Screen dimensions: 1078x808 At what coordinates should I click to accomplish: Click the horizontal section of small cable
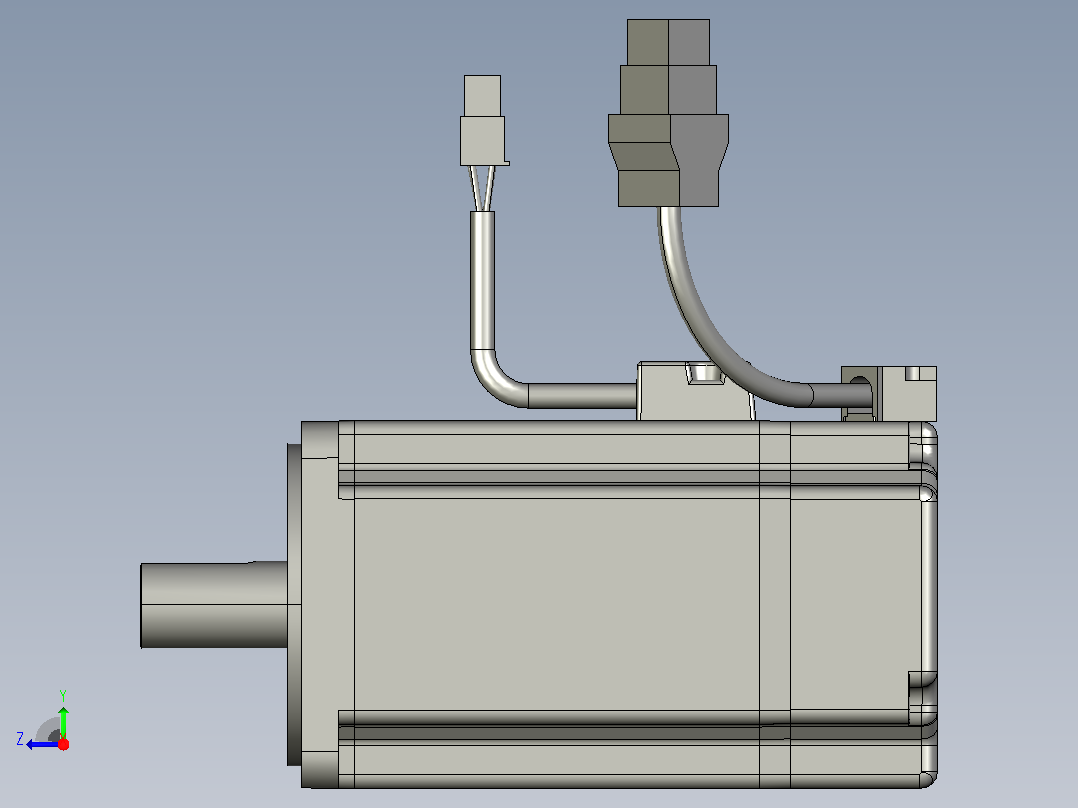582,395
